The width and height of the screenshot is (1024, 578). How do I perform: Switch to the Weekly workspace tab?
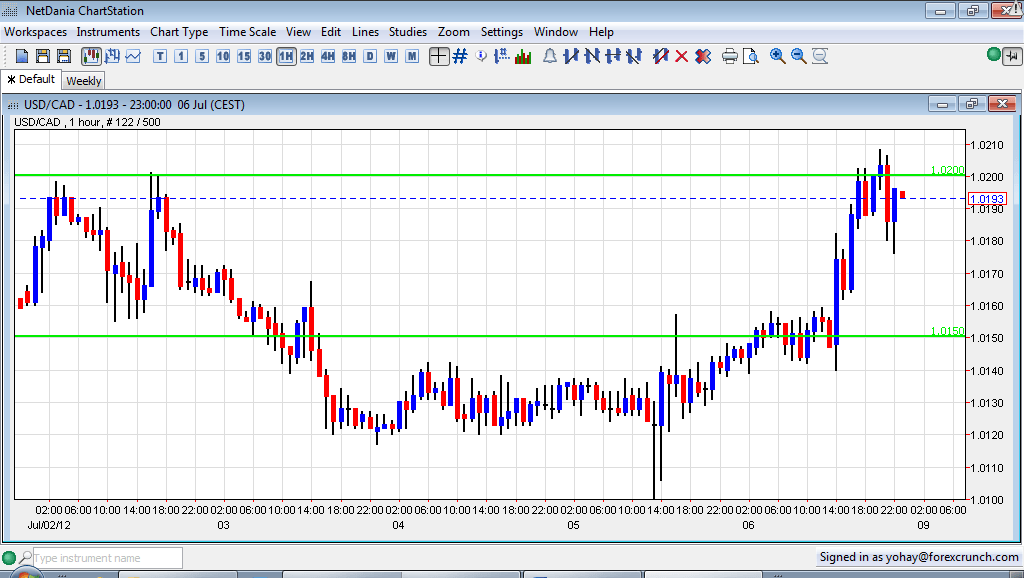84,81
